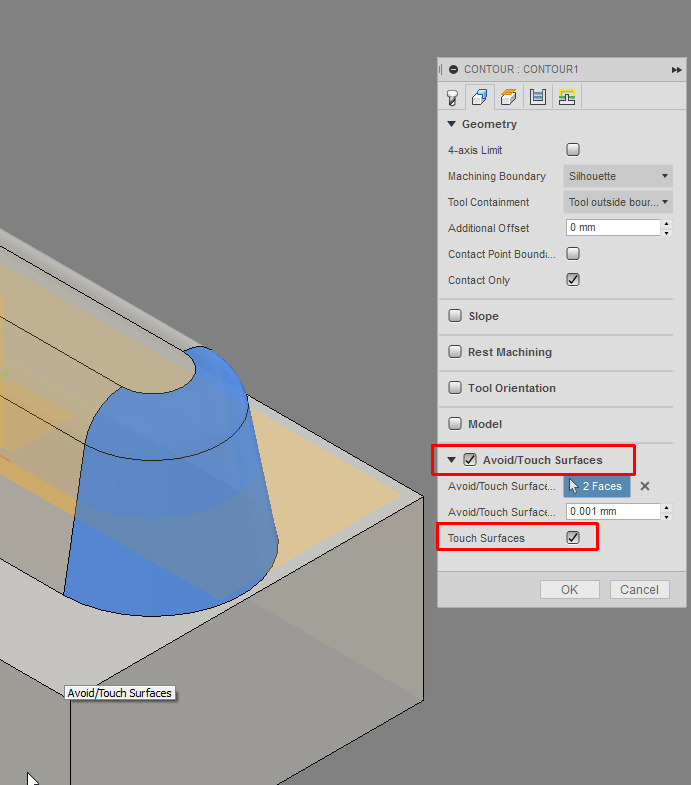
Task: Cancel the contour dialog
Action: (639, 590)
